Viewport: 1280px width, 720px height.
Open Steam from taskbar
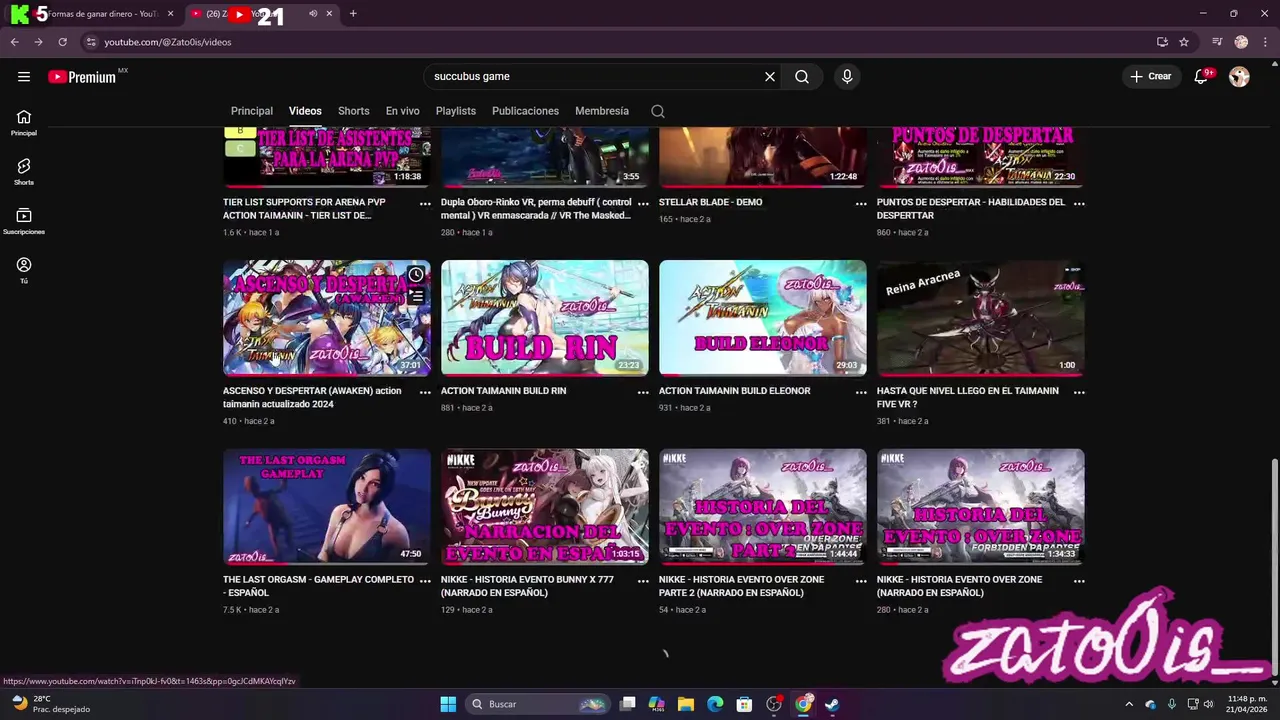pyautogui.click(x=832, y=704)
